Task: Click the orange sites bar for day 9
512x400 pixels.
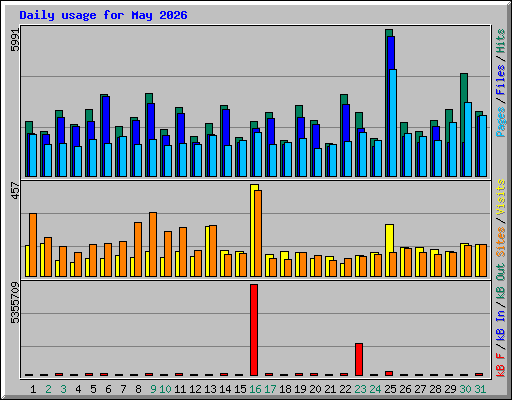Action: [153, 244]
